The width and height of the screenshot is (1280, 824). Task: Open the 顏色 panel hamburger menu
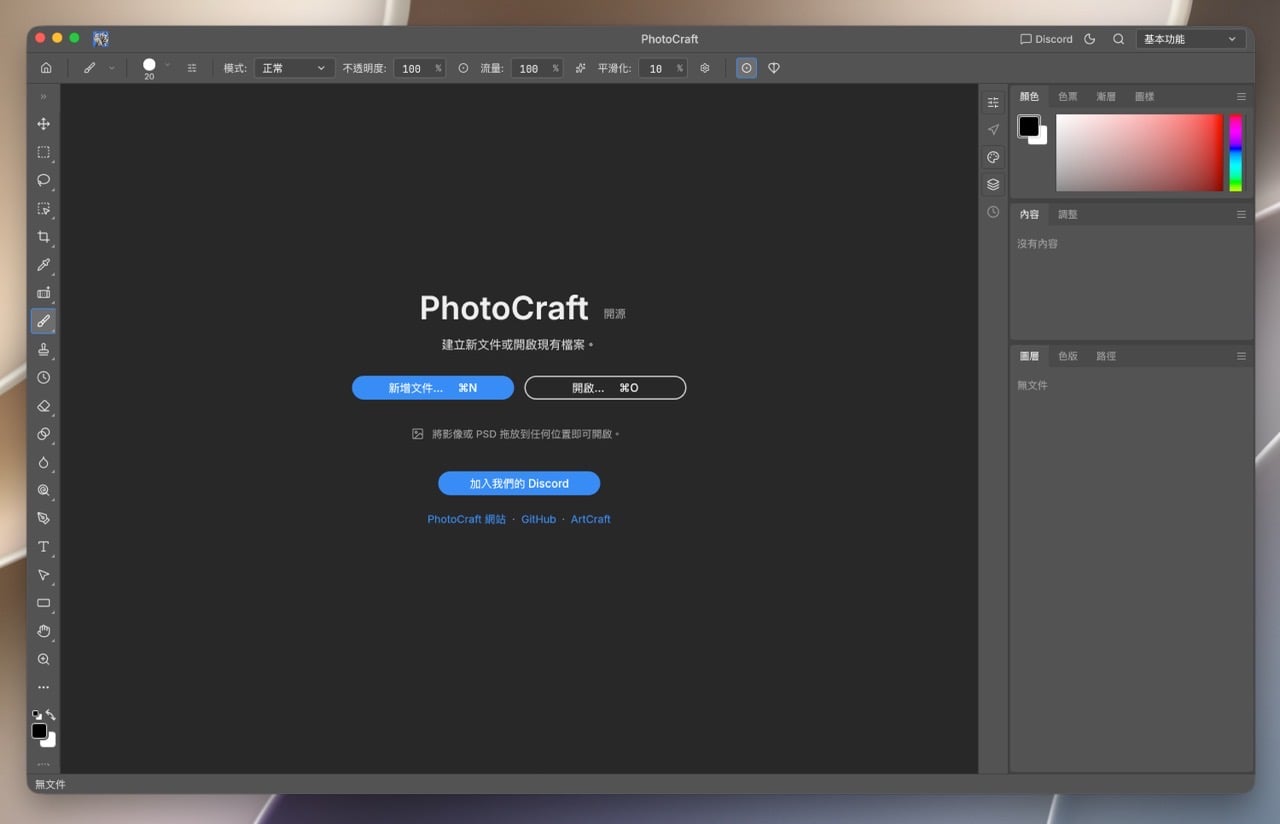tap(1241, 97)
